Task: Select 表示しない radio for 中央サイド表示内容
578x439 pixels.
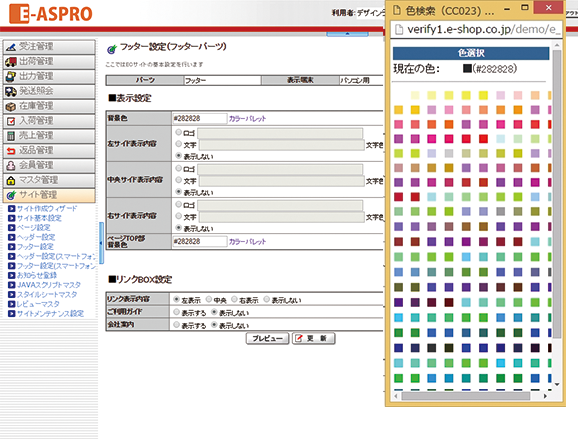Action: (x=178, y=192)
